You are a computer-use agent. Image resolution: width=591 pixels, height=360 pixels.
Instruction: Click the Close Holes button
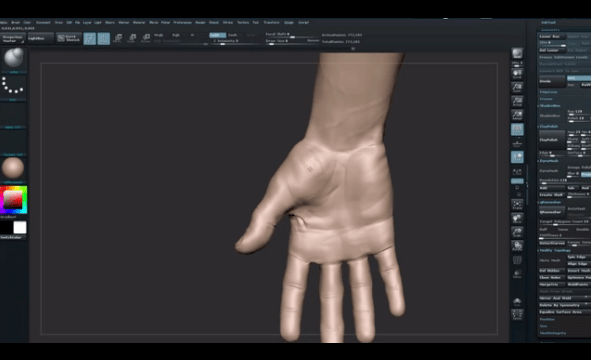tap(552, 277)
